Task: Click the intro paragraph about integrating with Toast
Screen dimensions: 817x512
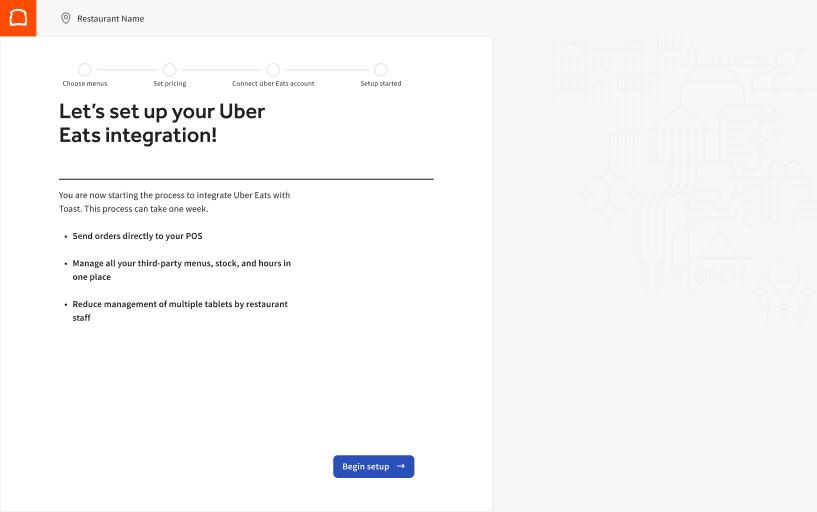Action: (174, 202)
